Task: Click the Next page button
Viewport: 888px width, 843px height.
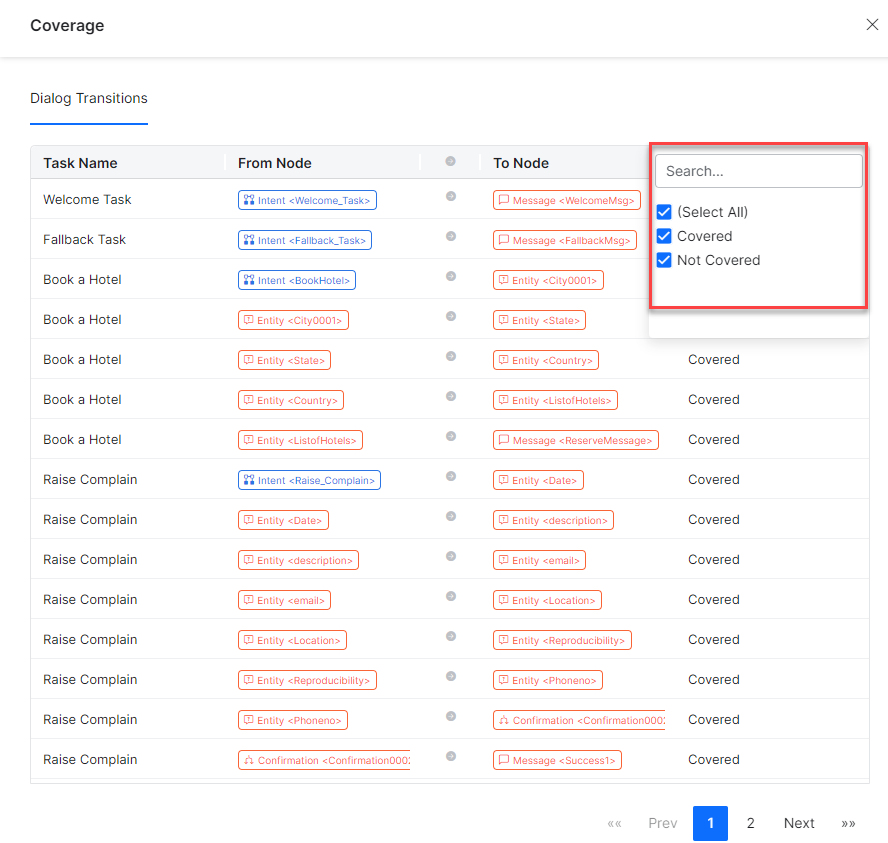Action: click(799, 823)
